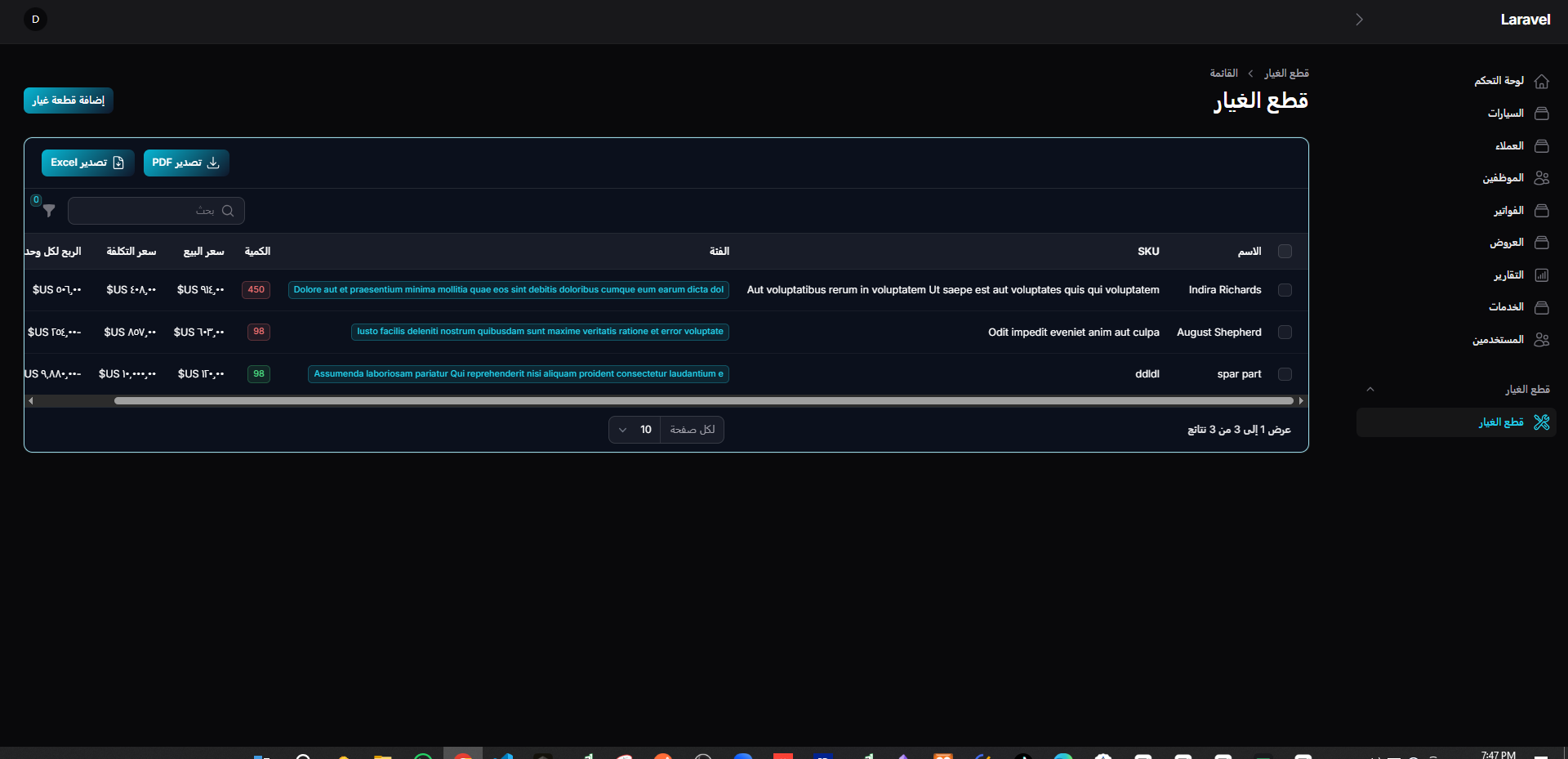Check the spar part row checkbox
1568x759 pixels.
[1285, 374]
